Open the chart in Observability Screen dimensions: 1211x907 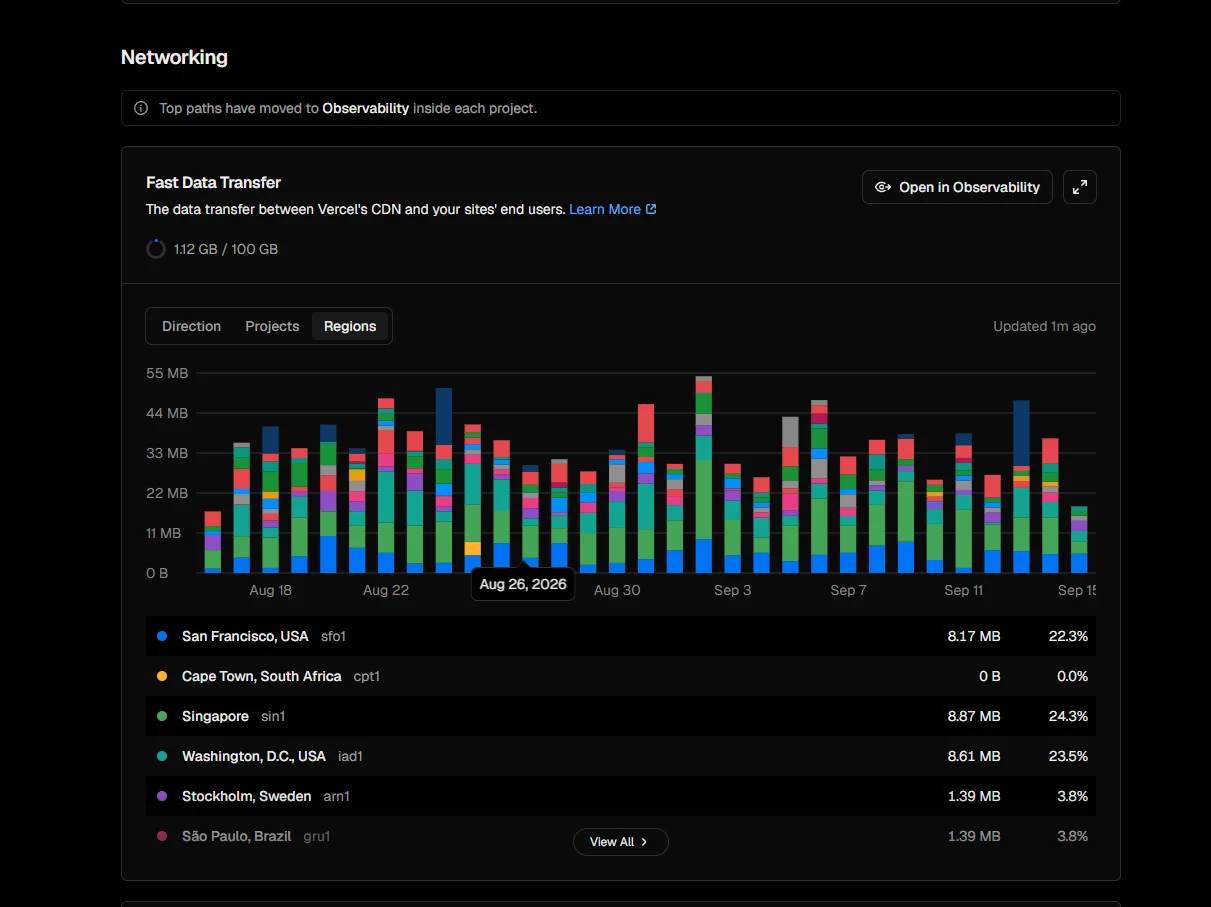tap(957, 187)
